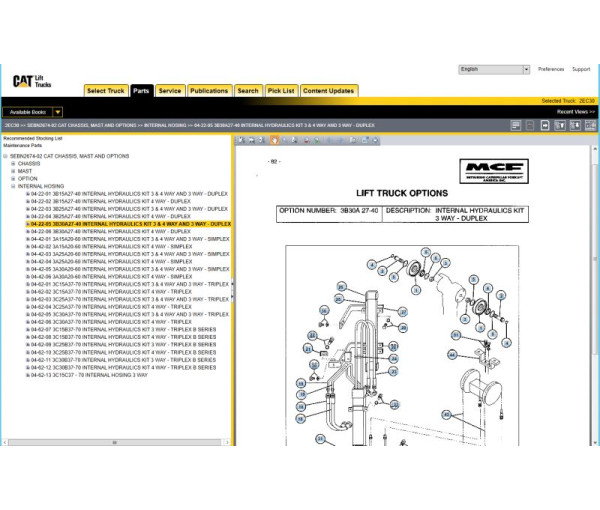Click the leftmost layout icon in the gray bar
This screenshot has width=600, height=510.
(516, 125)
